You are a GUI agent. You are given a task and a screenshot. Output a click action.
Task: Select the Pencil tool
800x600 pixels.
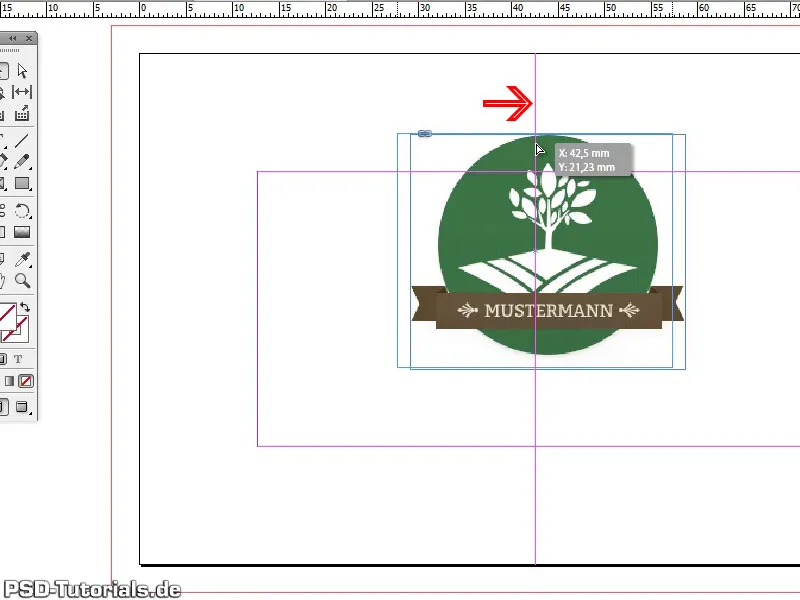[21, 162]
